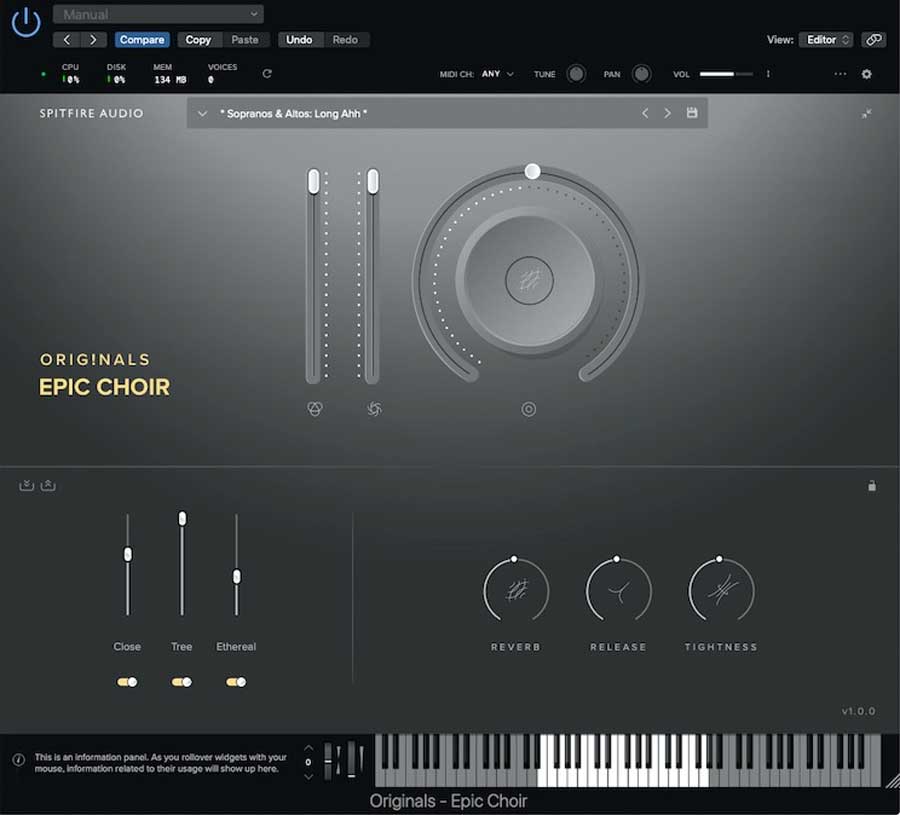The image size is (900, 815).
Task: Click the refresh icon beside Voices
Action: coord(267,73)
